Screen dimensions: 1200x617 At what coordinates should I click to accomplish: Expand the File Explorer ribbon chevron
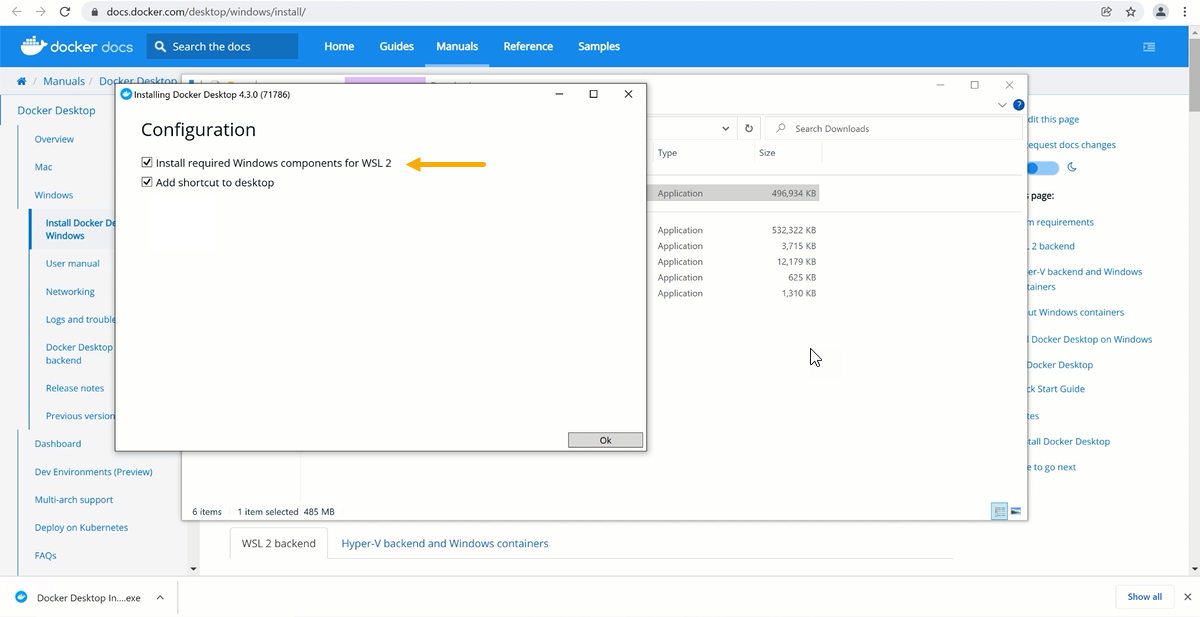(1002, 105)
